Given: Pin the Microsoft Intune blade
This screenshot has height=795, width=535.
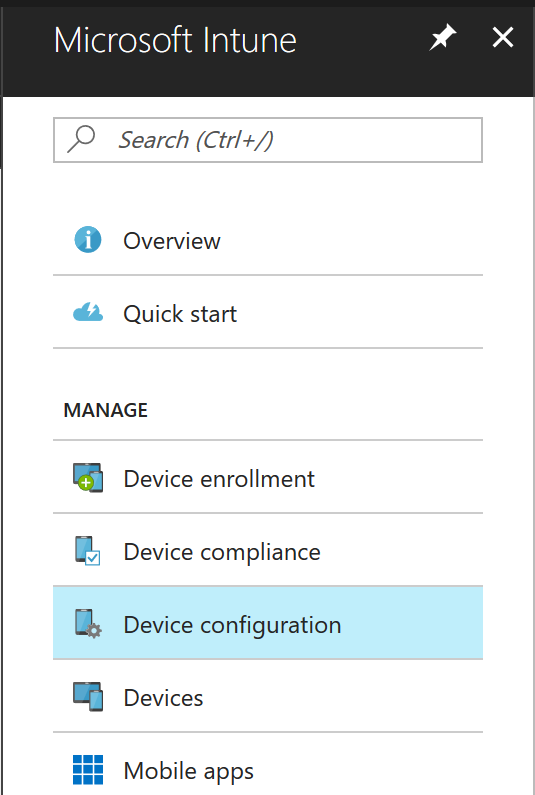Looking at the screenshot, I should (x=443, y=38).
